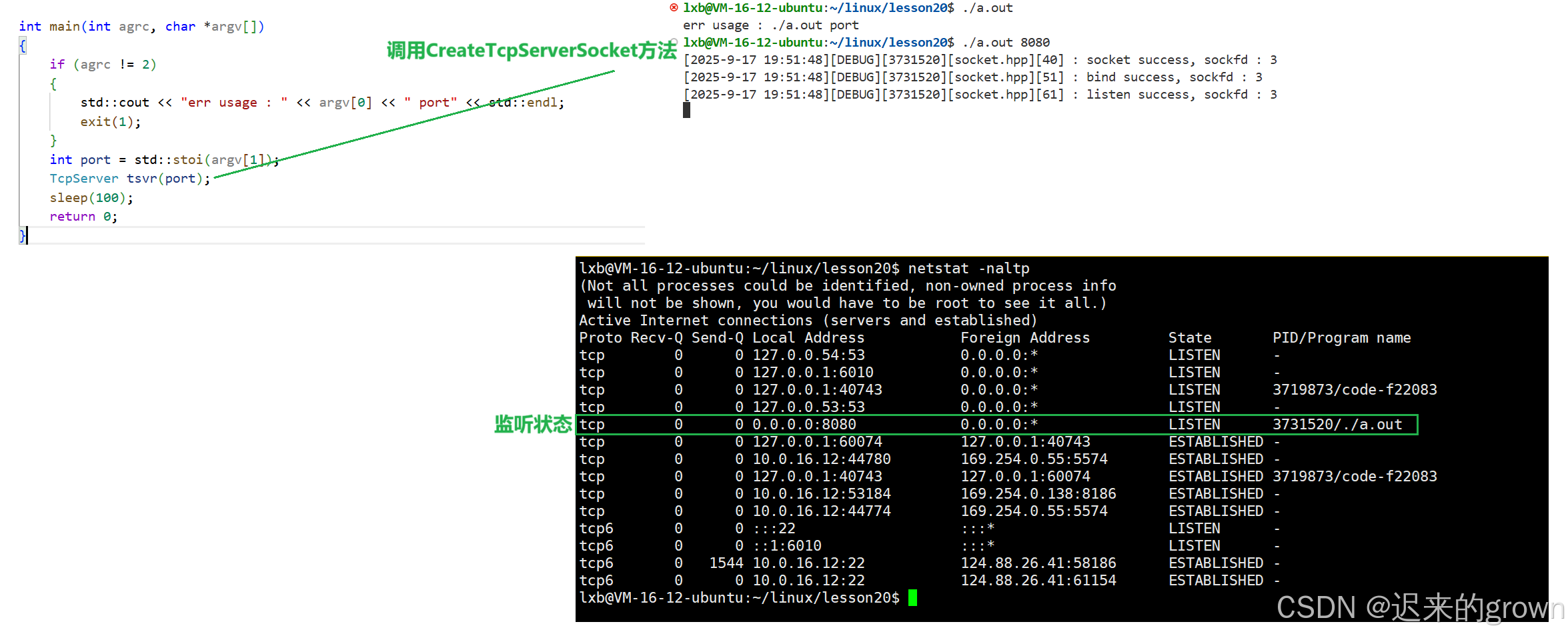Click the 'sleep(100);' line

(x=91, y=198)
